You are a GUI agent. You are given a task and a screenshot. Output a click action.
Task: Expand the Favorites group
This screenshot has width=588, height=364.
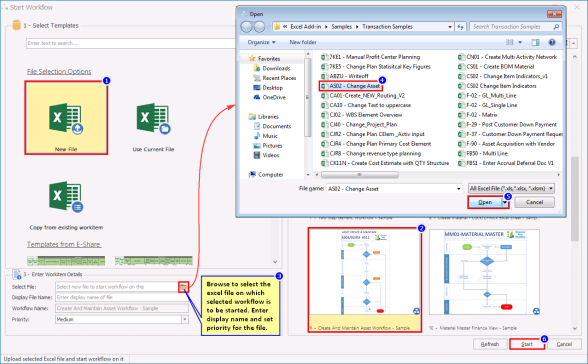tap(264, 58)
